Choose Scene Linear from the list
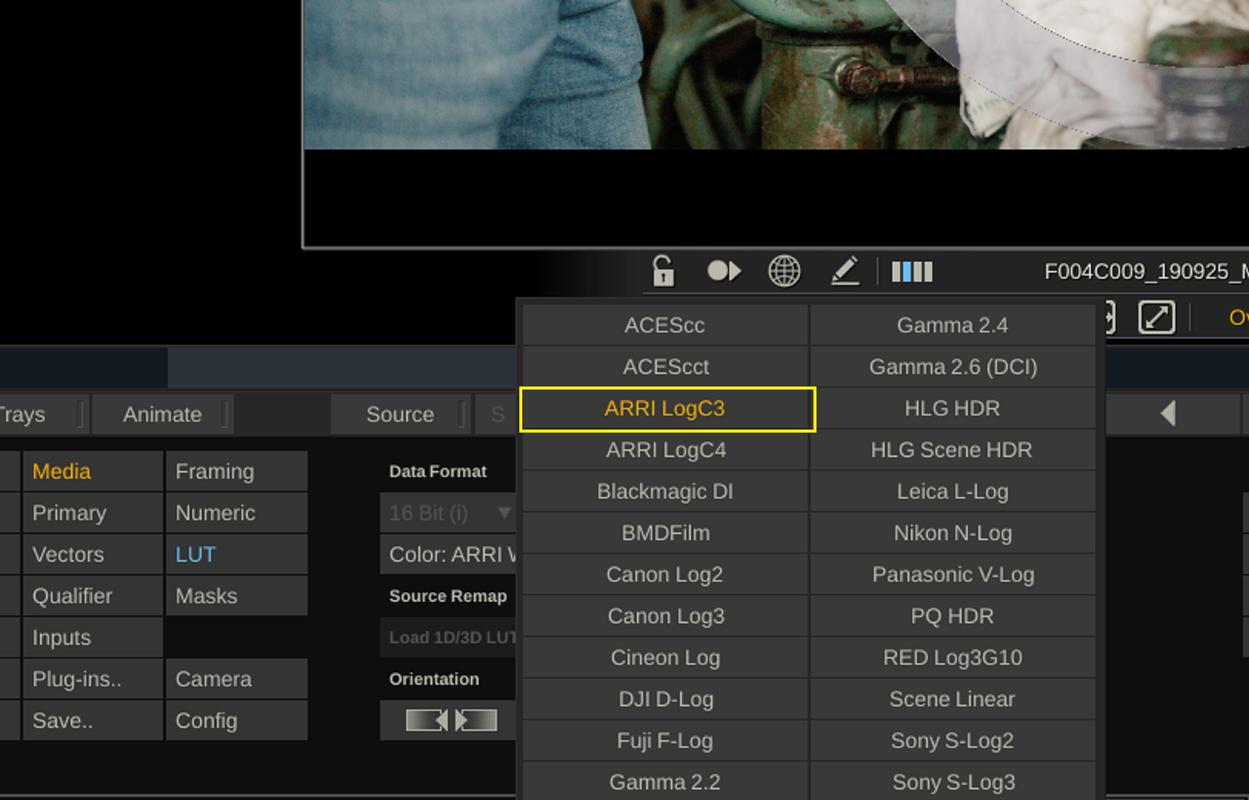 coord(953,699)
